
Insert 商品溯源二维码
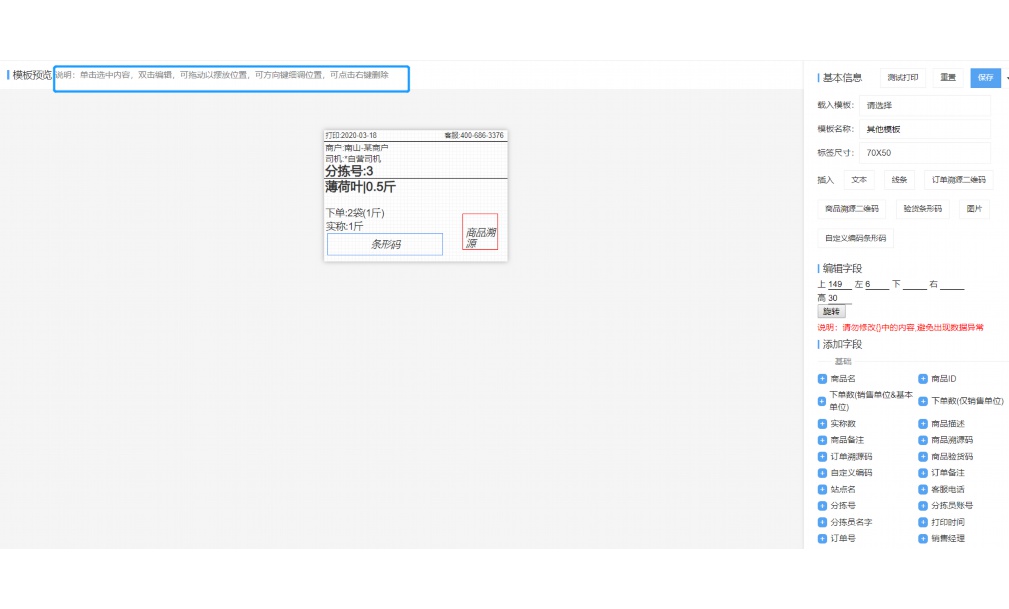pyautogui.click(x=852, y=209)
